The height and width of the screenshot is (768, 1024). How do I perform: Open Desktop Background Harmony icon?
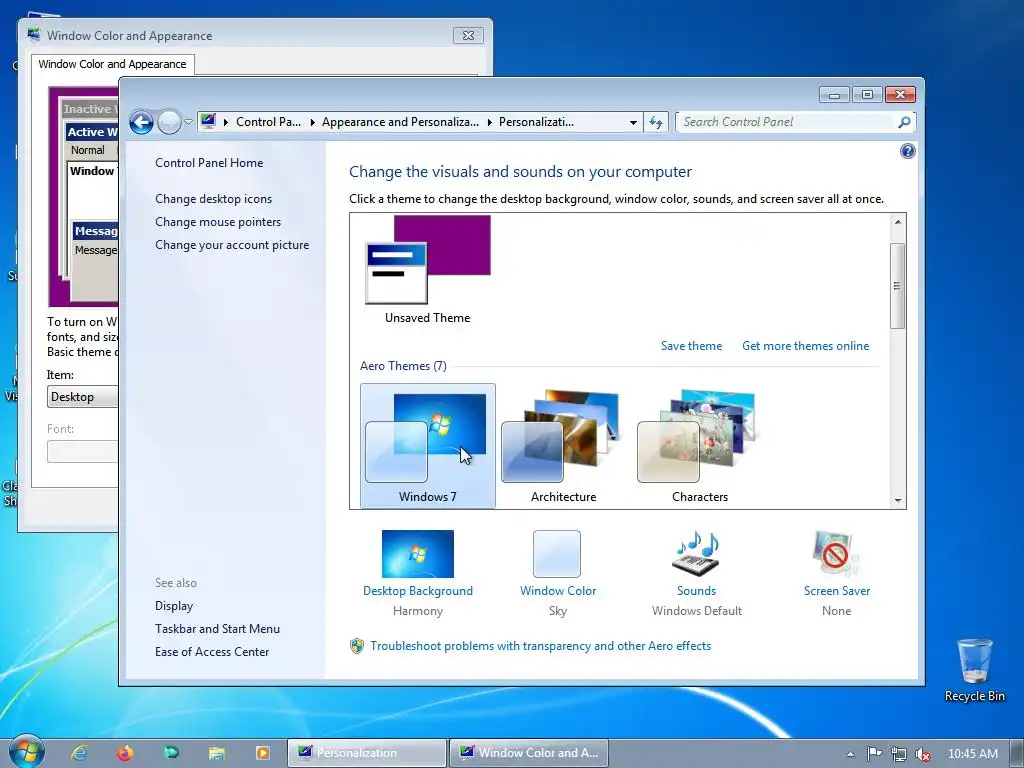[x=417, y=554]
